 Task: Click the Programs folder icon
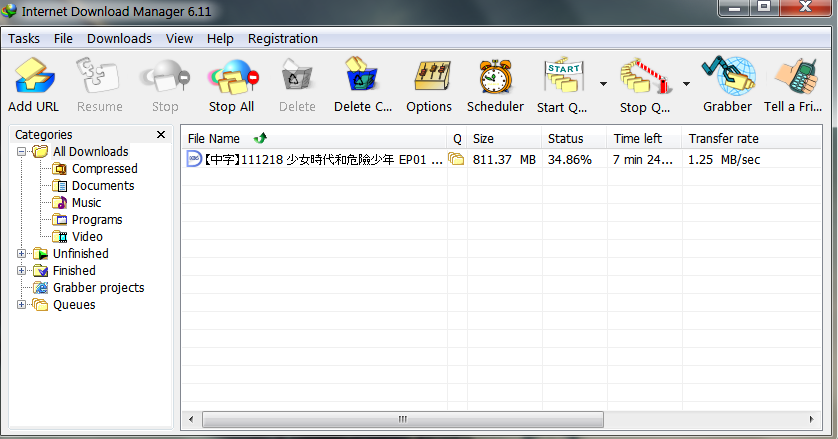pos(59,220)
